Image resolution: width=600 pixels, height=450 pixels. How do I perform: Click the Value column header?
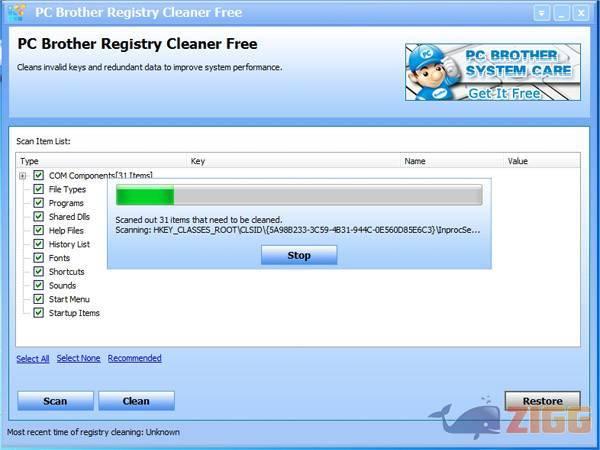pyautogui.click(x=542, y=161)
